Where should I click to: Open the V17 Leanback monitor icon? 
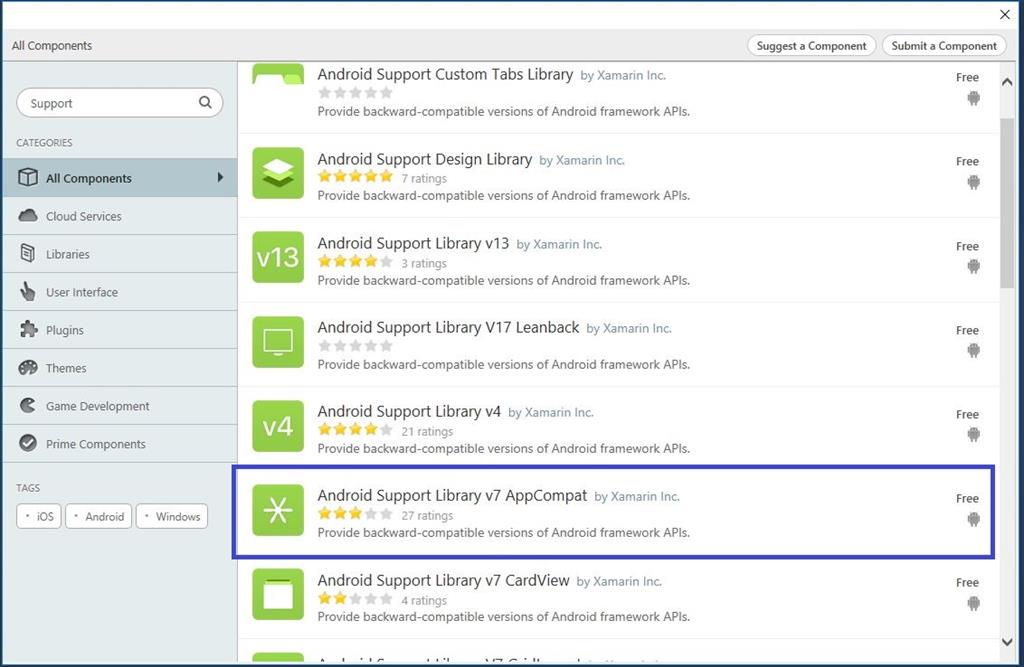pos(278,342)
